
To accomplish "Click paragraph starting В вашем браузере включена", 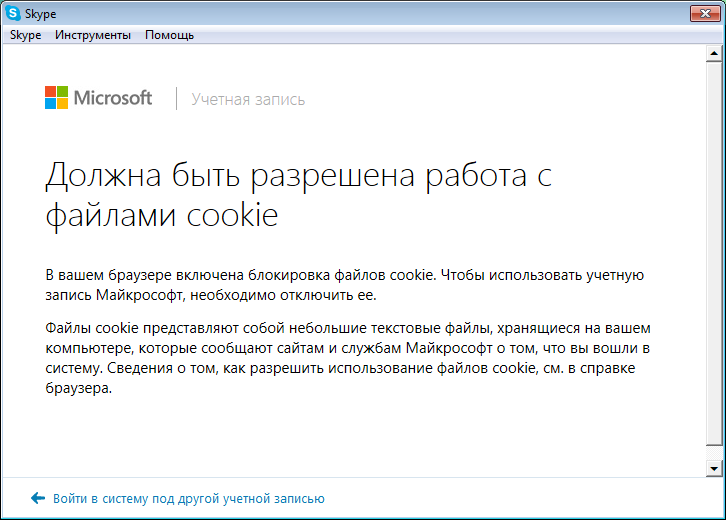I will [344, 285].
